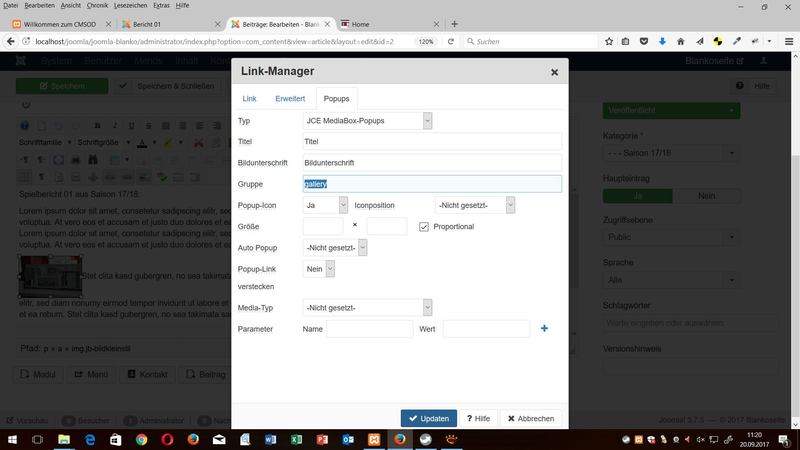
Task: Click the eyedropper color picker toolbar icon
Action: [x=736, y=41]
